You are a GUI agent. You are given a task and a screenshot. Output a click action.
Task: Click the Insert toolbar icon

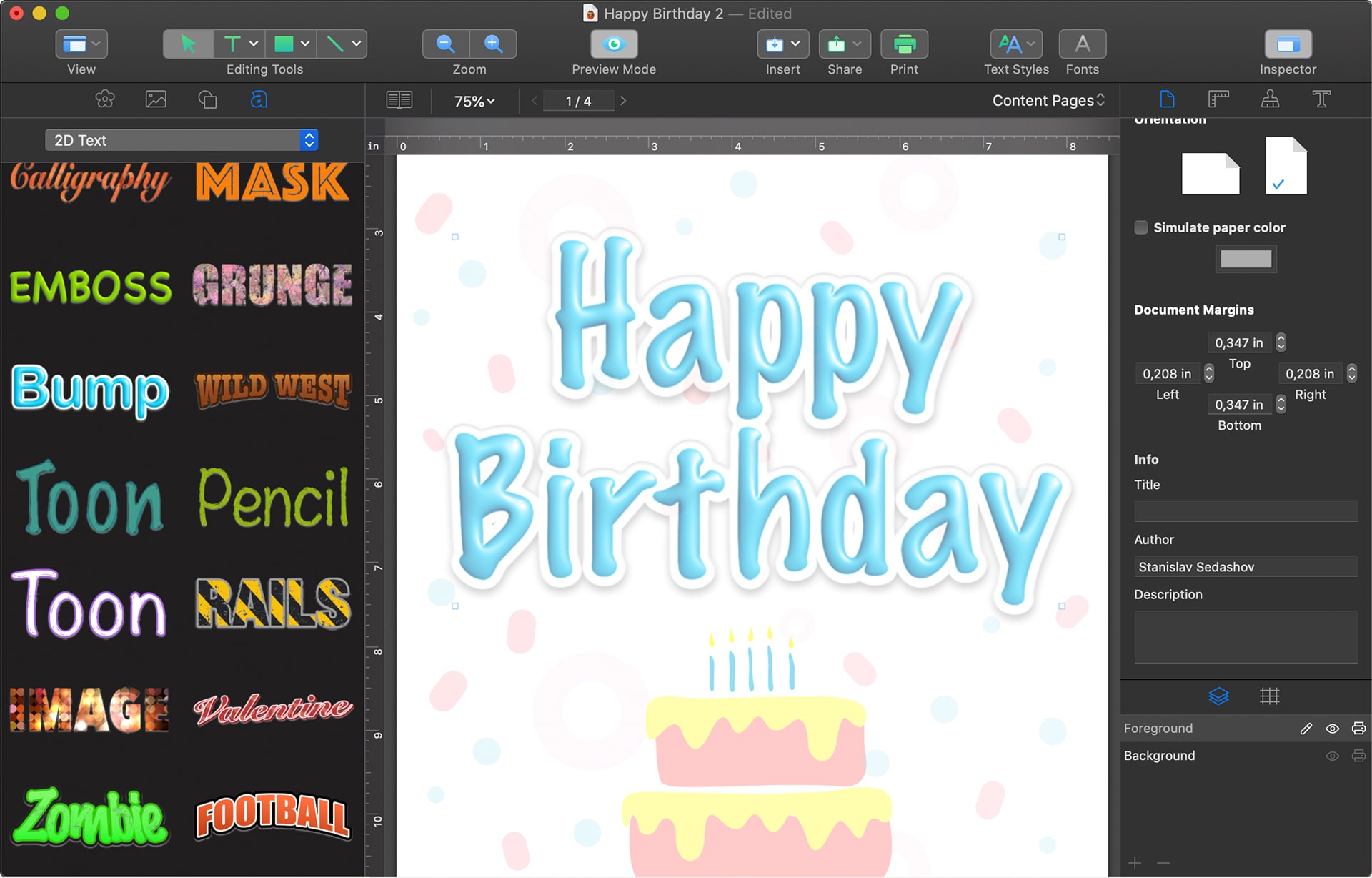click(x=775, y=44)
